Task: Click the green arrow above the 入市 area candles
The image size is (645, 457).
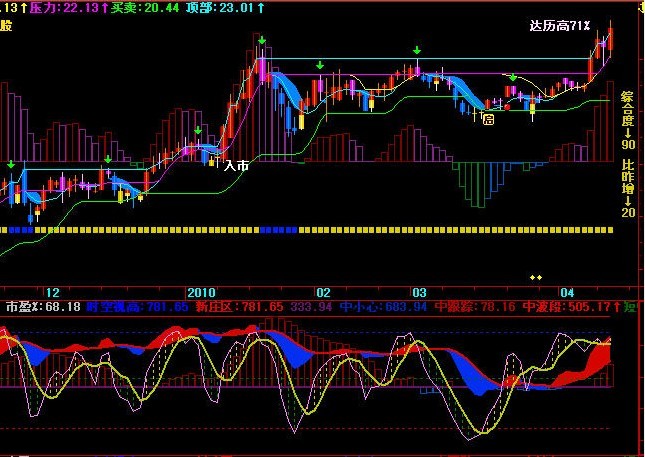Action: click(198, 130)
